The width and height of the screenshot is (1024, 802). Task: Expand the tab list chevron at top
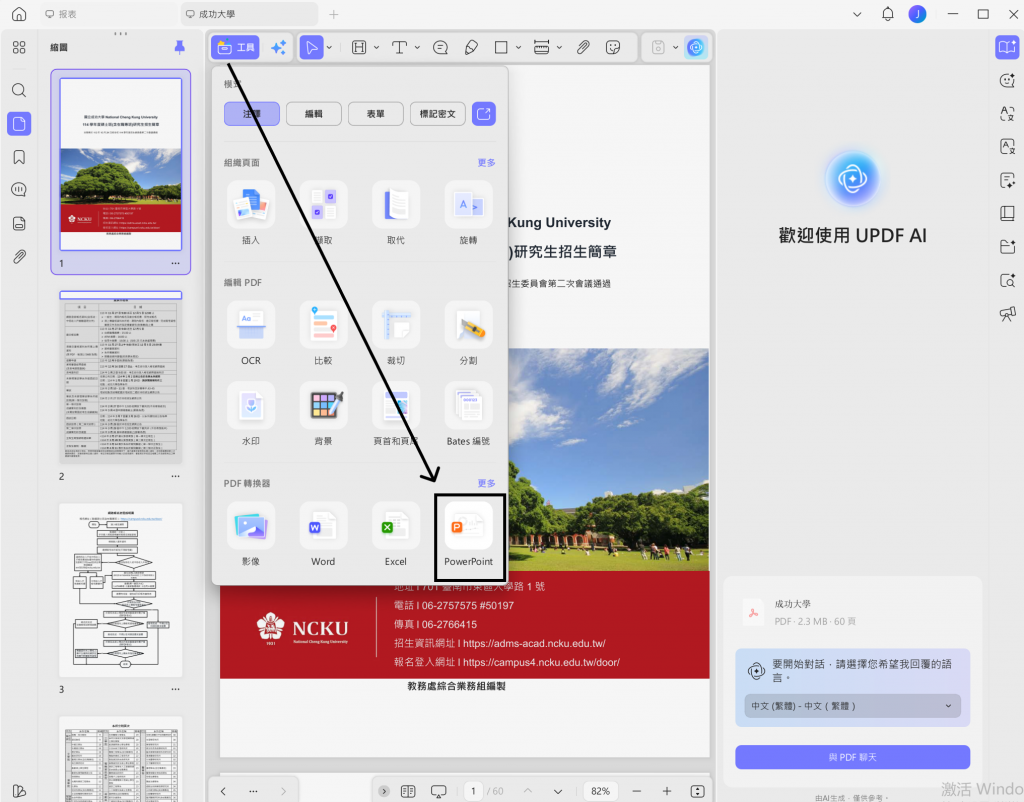(857, 14)
